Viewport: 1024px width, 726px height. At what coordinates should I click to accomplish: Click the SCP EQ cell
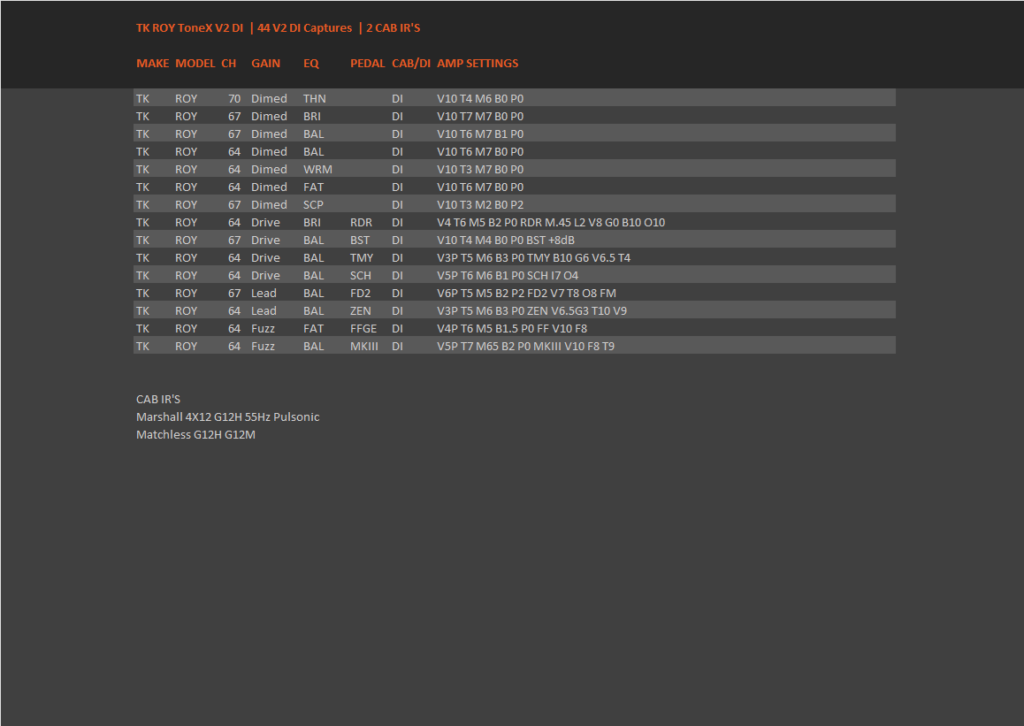point(313,204)
